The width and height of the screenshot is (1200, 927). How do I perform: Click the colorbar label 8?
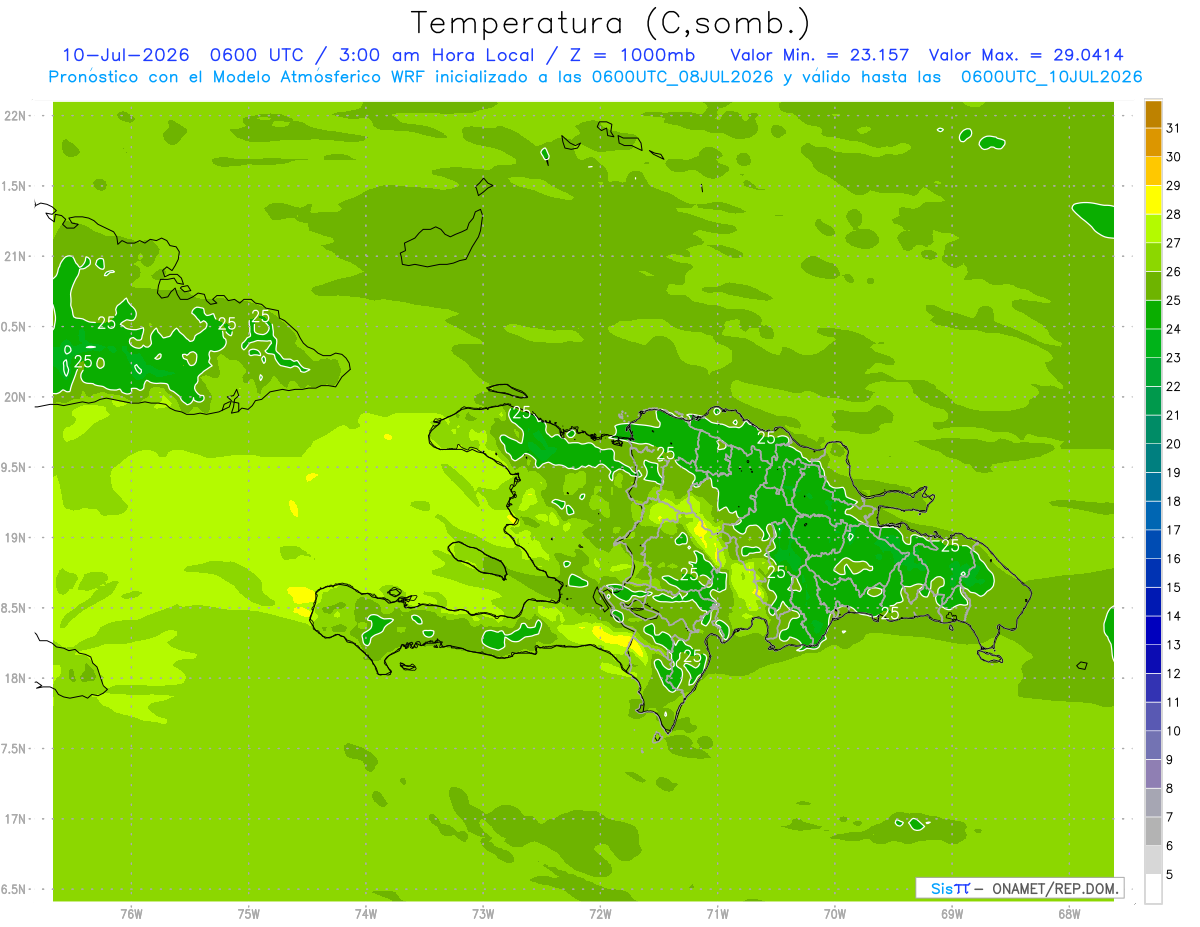(x=1169, y=788)
